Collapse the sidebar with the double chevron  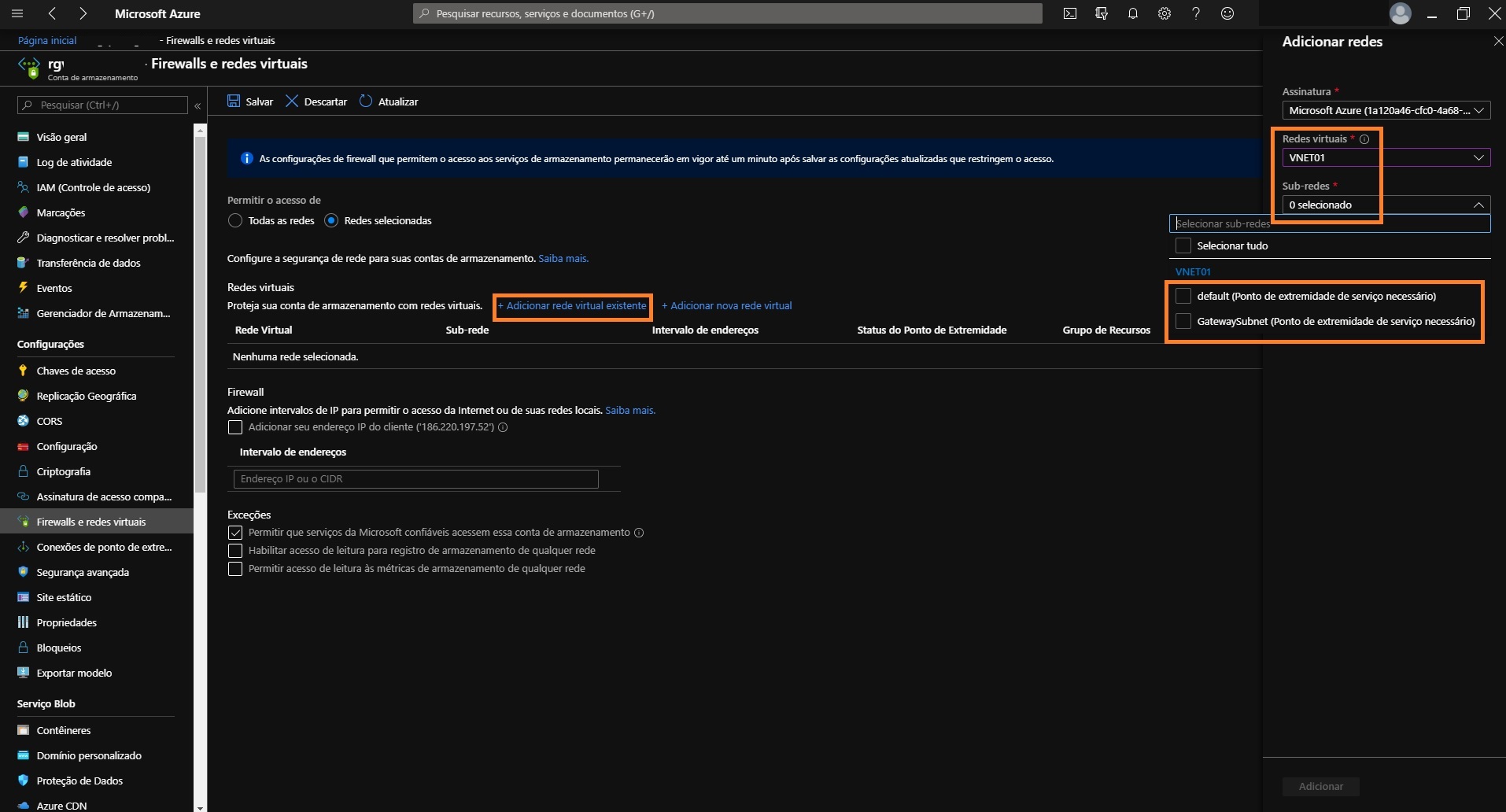[x=197, y=105]
